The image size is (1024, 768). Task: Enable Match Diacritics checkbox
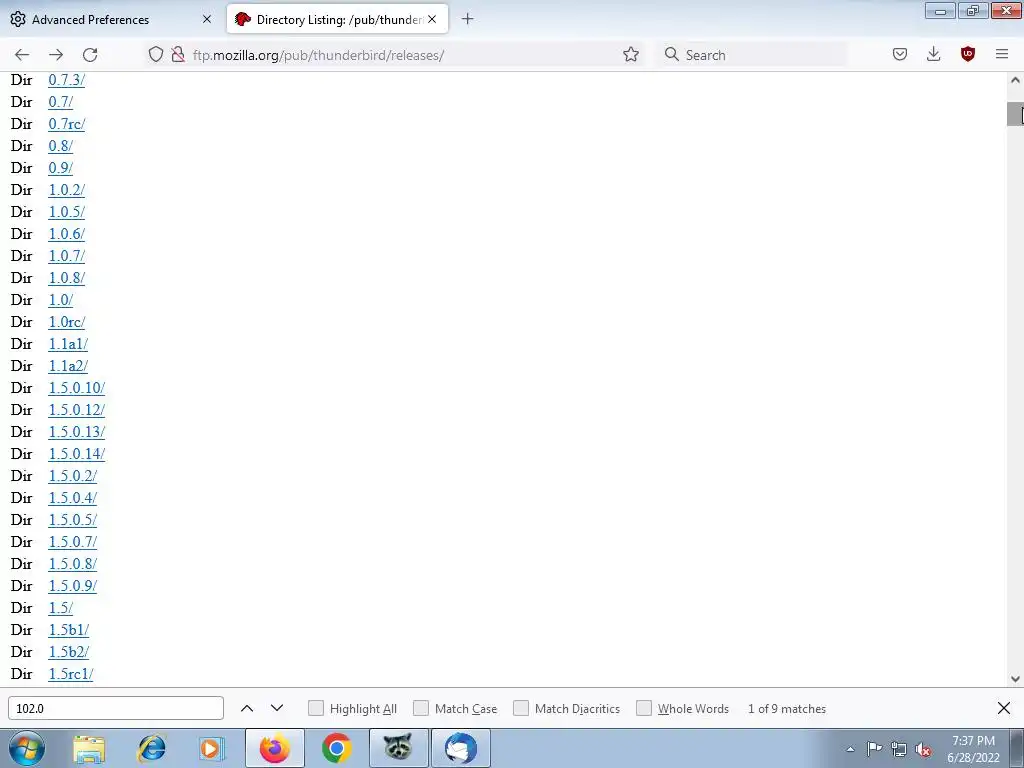(521, 709)
